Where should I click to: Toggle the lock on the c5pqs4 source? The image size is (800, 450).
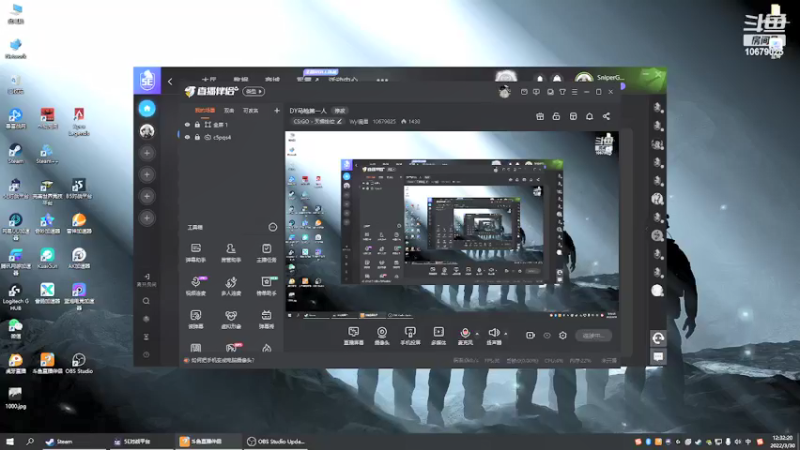197,137
